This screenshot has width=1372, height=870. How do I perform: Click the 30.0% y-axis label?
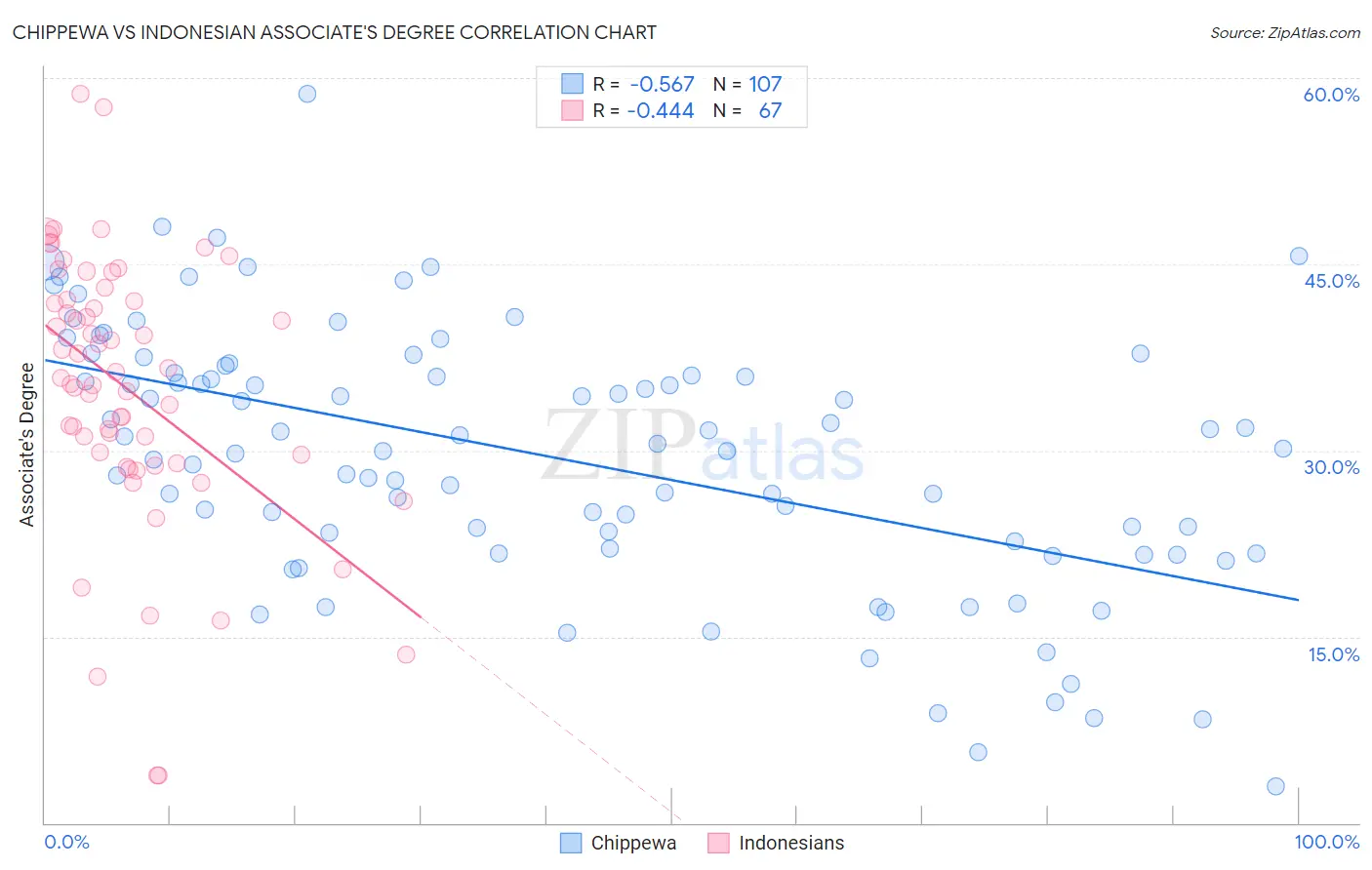pyautogui.click(x=1331, y=467)
